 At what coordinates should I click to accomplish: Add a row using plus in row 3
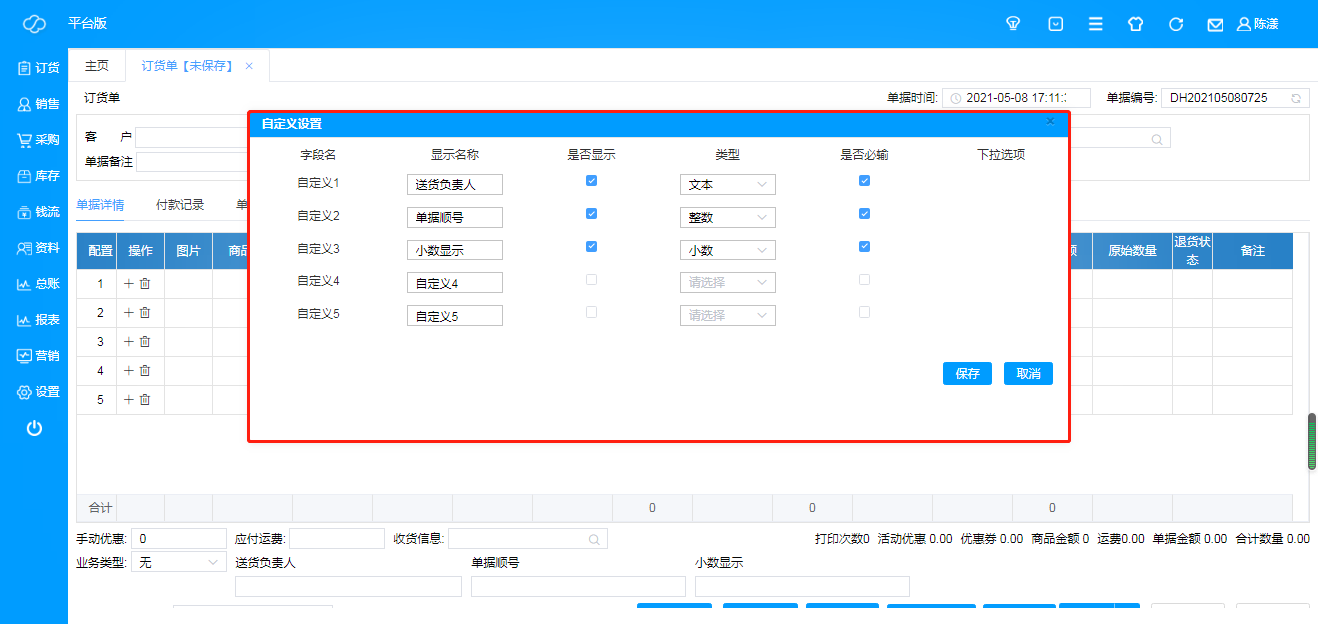pyautogui.click(x=128, y=342)
